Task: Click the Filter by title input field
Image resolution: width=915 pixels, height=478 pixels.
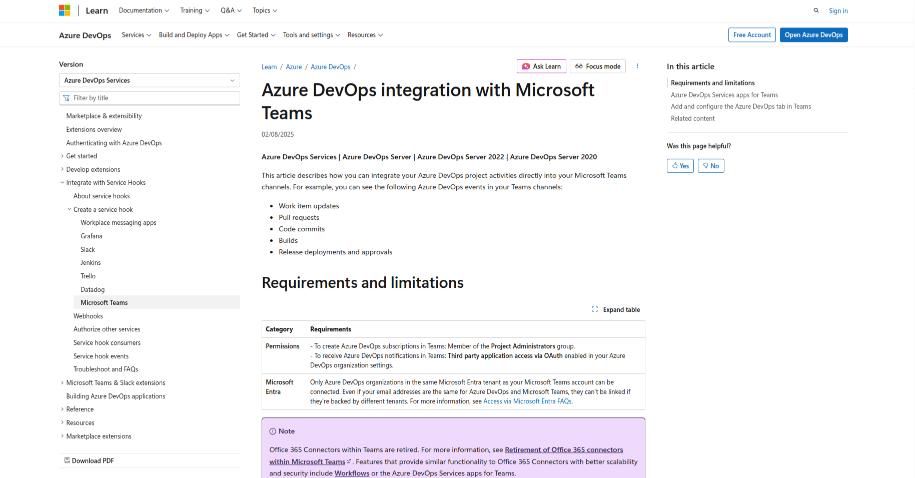Action: pyautogui.click(x=150, y=98)
